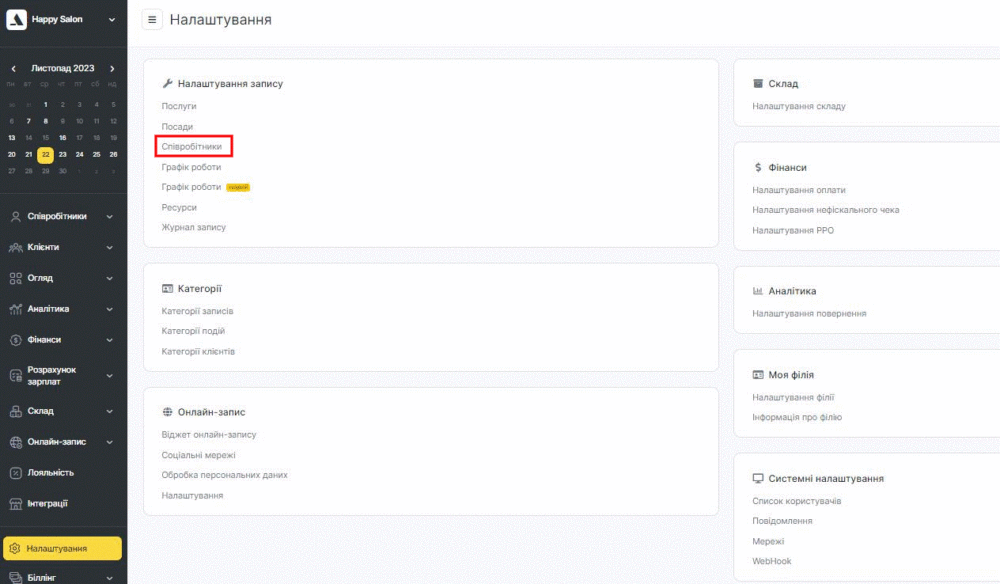Open Повідомлення system settings link
Screen dimensions: 1000x584
pyautogui.click(x=782, y=521)
